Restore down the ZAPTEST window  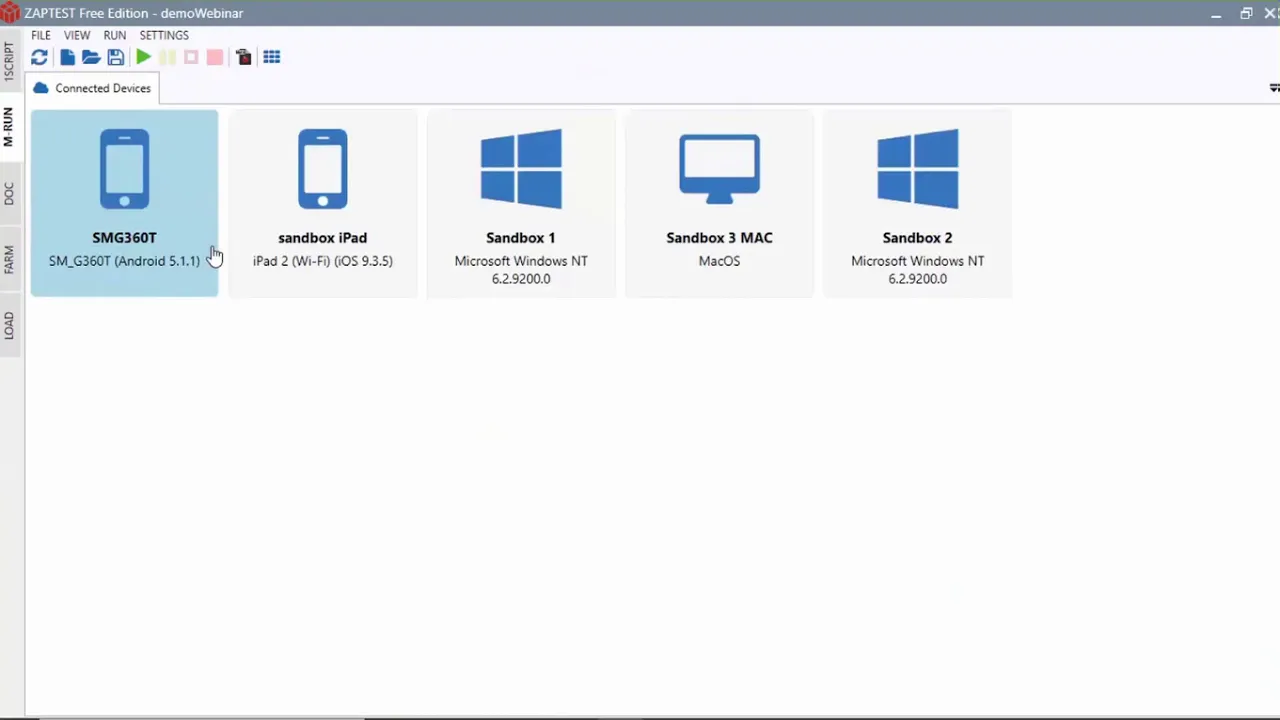pos(1246,13)
